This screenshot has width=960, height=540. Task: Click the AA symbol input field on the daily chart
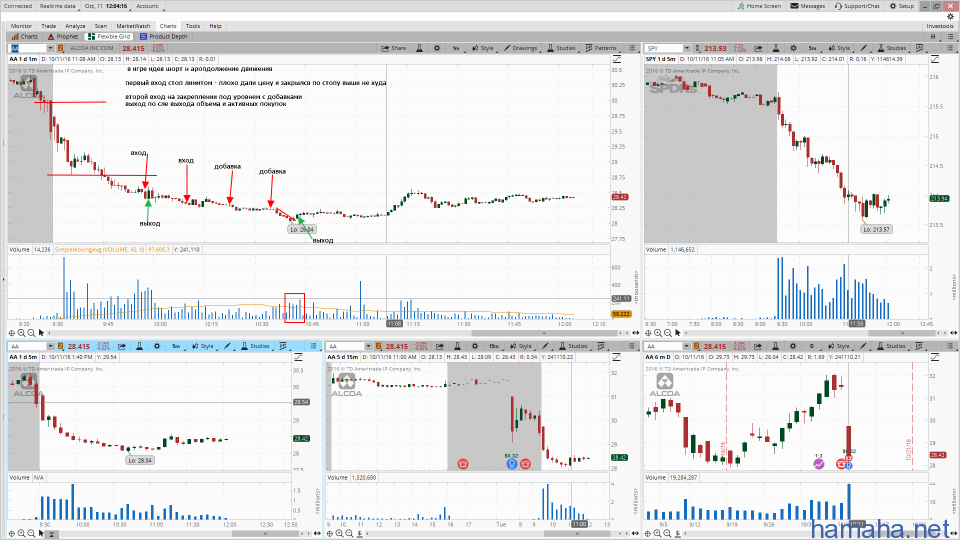click(665, 346)
